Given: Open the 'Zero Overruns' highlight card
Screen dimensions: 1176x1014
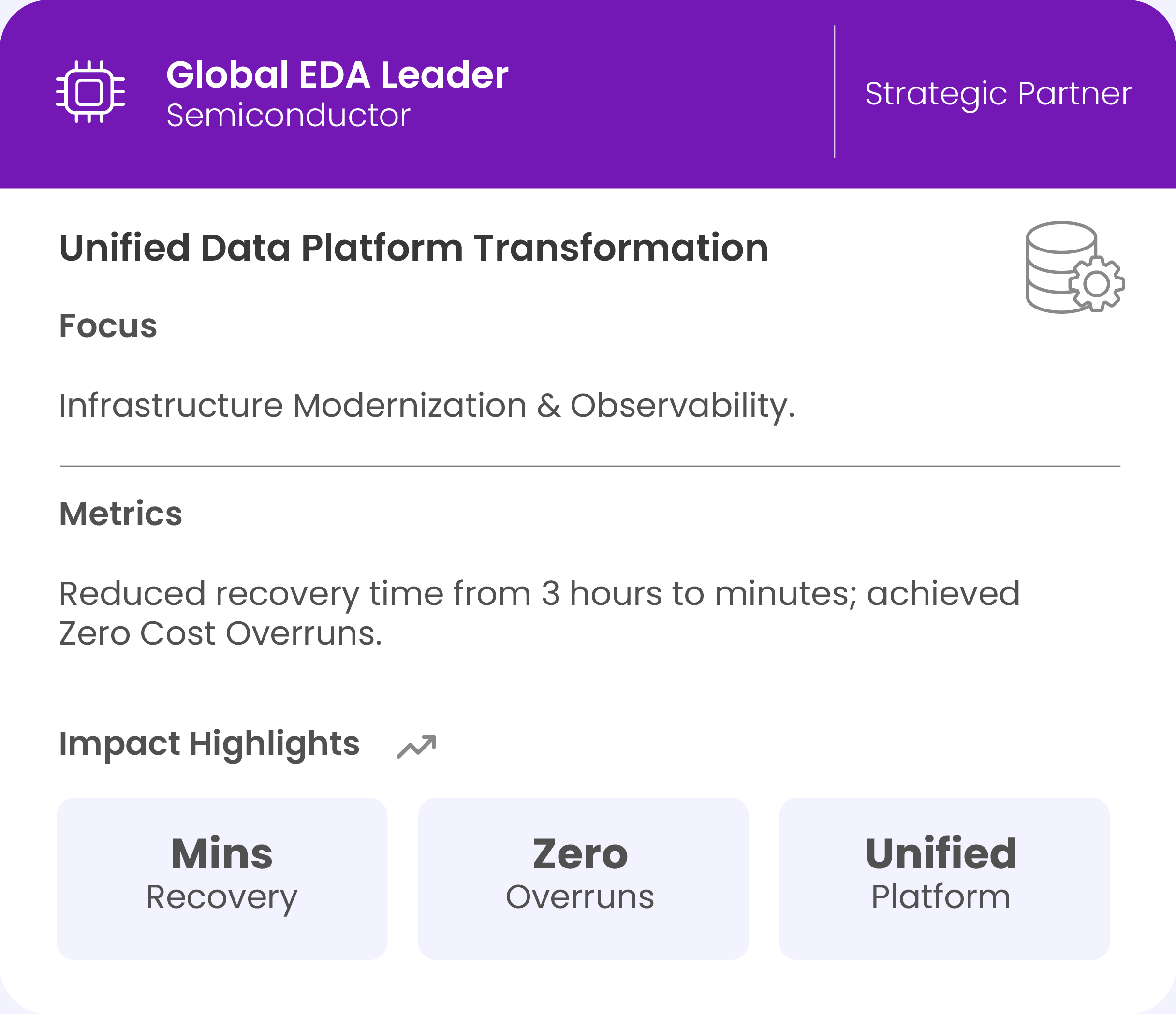Looking at the screenshot, I should pos(583,879).
